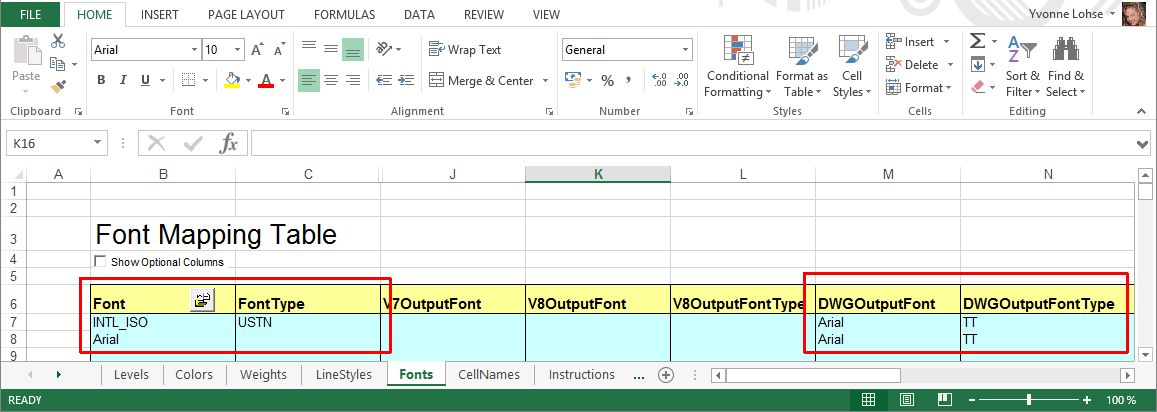This screenshot has height=412, width=1157.
Task: Click Accounting Number Format icon
Action: (572, 80)
